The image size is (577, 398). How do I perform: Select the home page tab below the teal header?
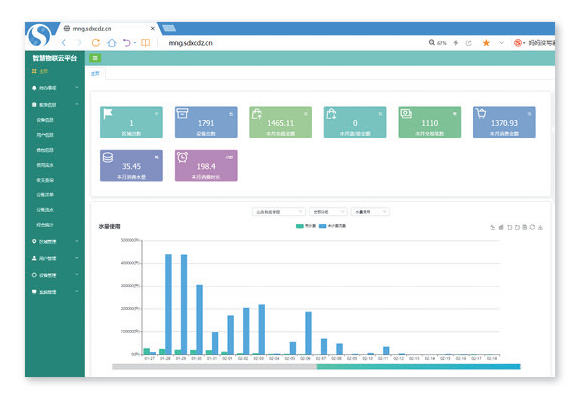coord(95,74)
